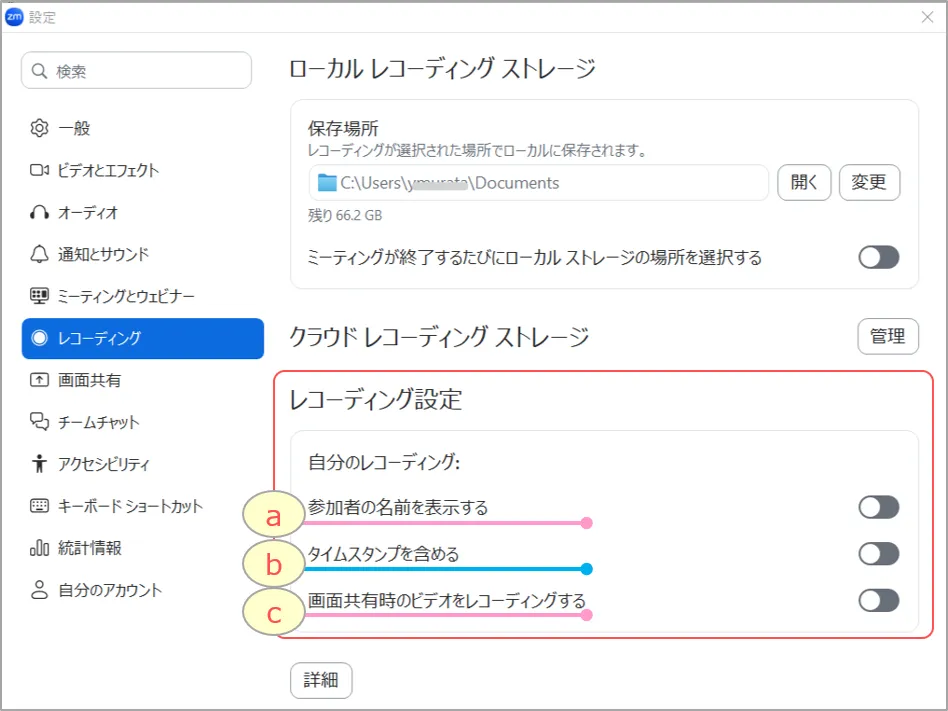Toggle local storage location prompt after meetings

[x=878, y=257]
